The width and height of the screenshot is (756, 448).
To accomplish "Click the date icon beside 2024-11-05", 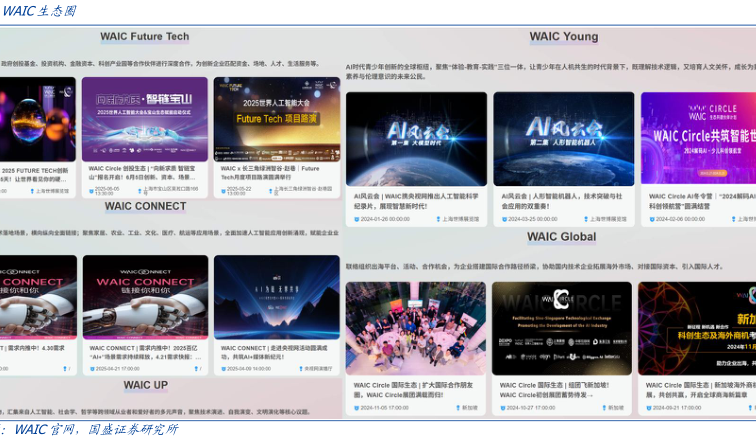I will pos(357,408).
